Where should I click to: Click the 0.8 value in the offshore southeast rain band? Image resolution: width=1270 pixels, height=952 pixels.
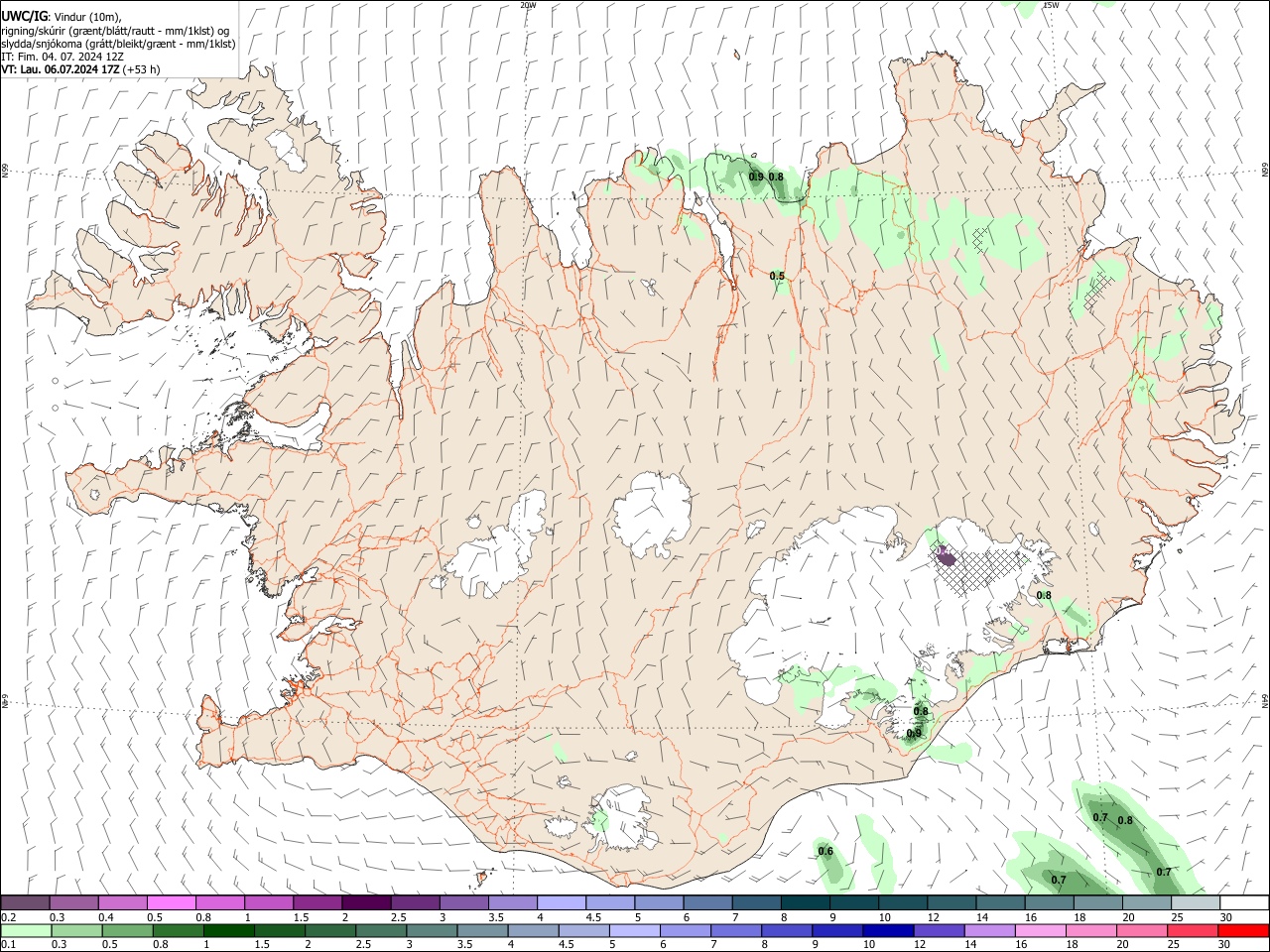point(1125,820)
